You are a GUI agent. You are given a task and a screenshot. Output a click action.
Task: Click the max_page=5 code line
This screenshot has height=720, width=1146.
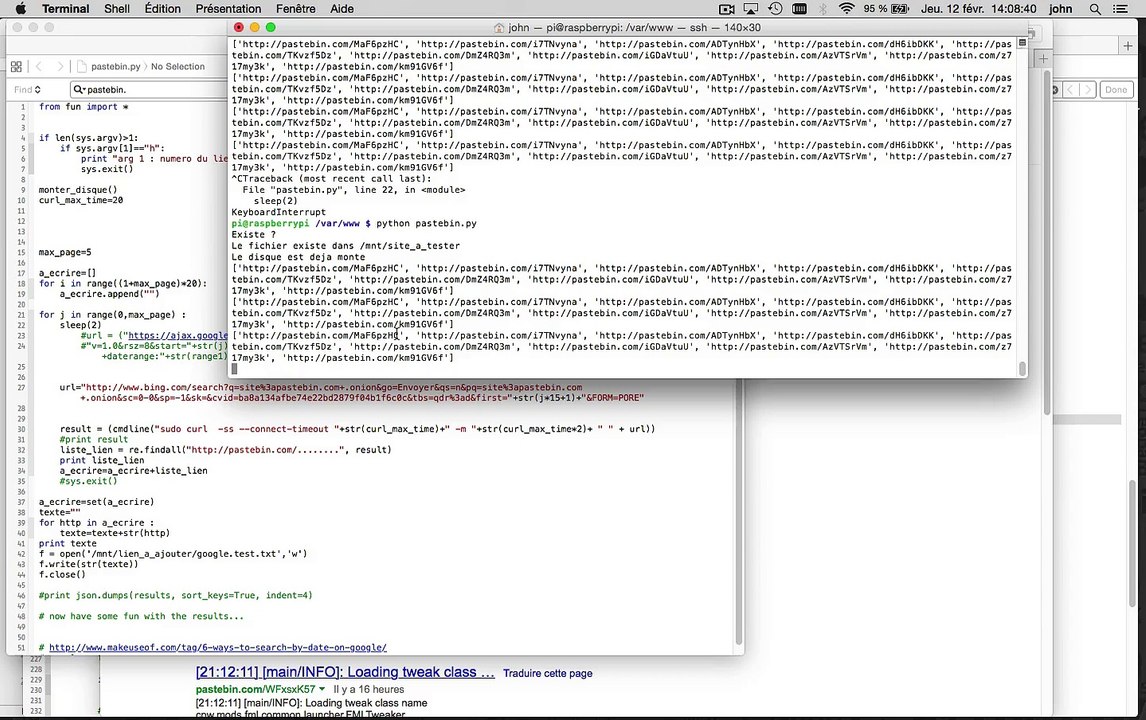coord(65,252)
